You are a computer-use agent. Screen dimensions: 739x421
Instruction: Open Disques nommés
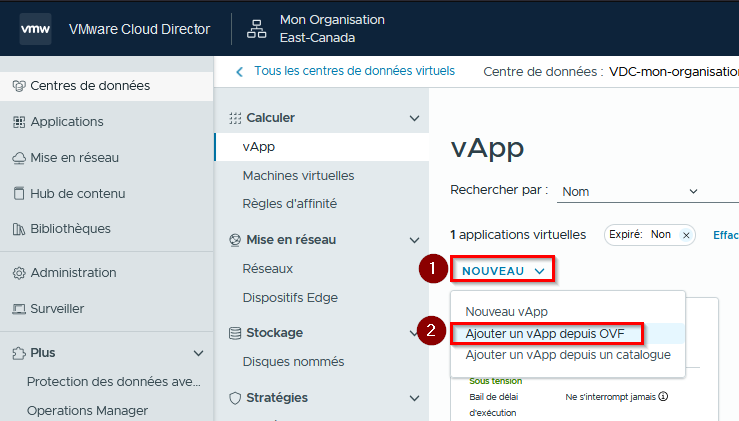293,362
